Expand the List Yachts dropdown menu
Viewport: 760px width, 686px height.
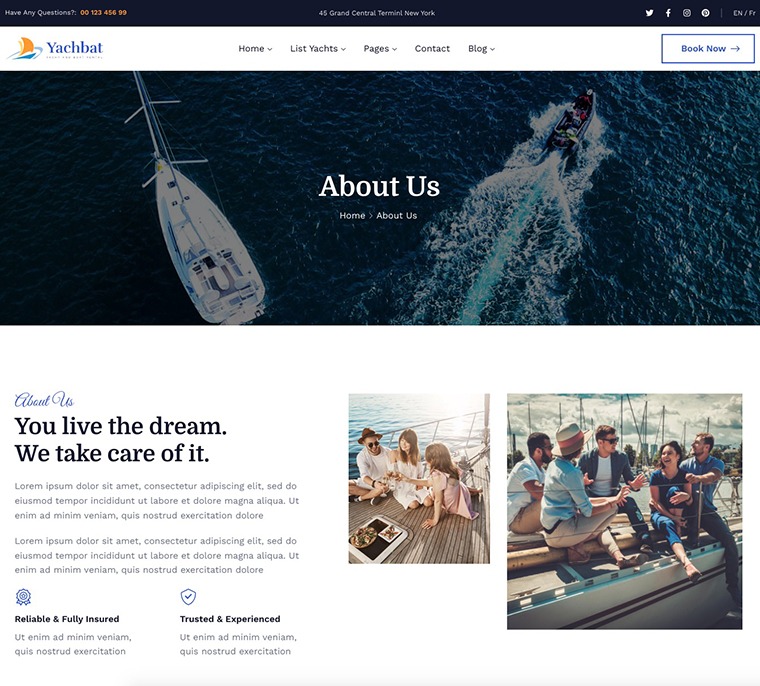click(318, 49)
